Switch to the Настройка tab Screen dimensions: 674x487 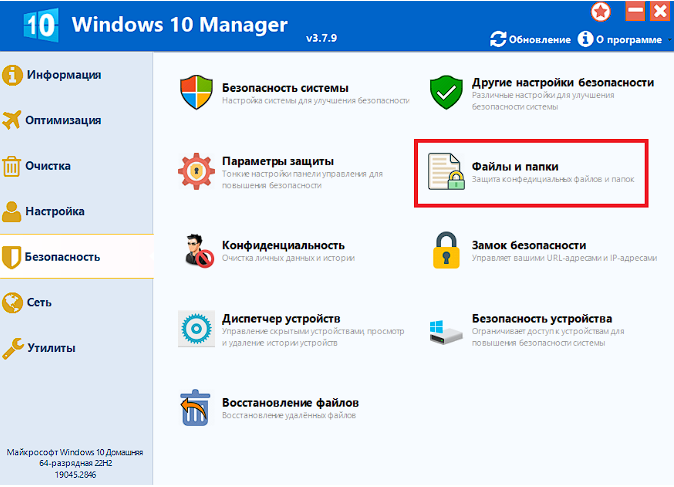[77, 211]
